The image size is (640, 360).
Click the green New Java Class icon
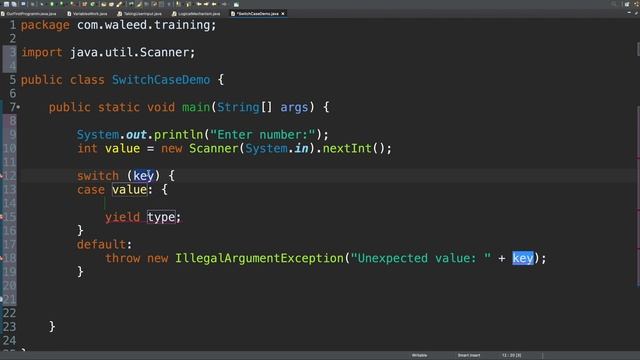93,4
